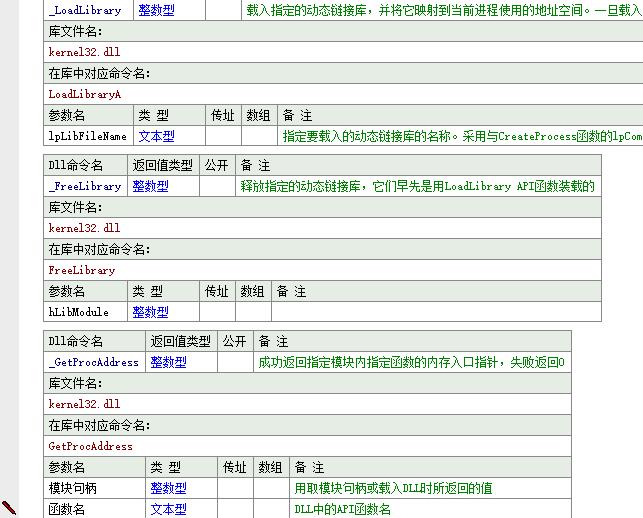This screenshot has height=518, width=643.
Task: Open 整数型 return type of _GetProcAddress
Action: 168,362
